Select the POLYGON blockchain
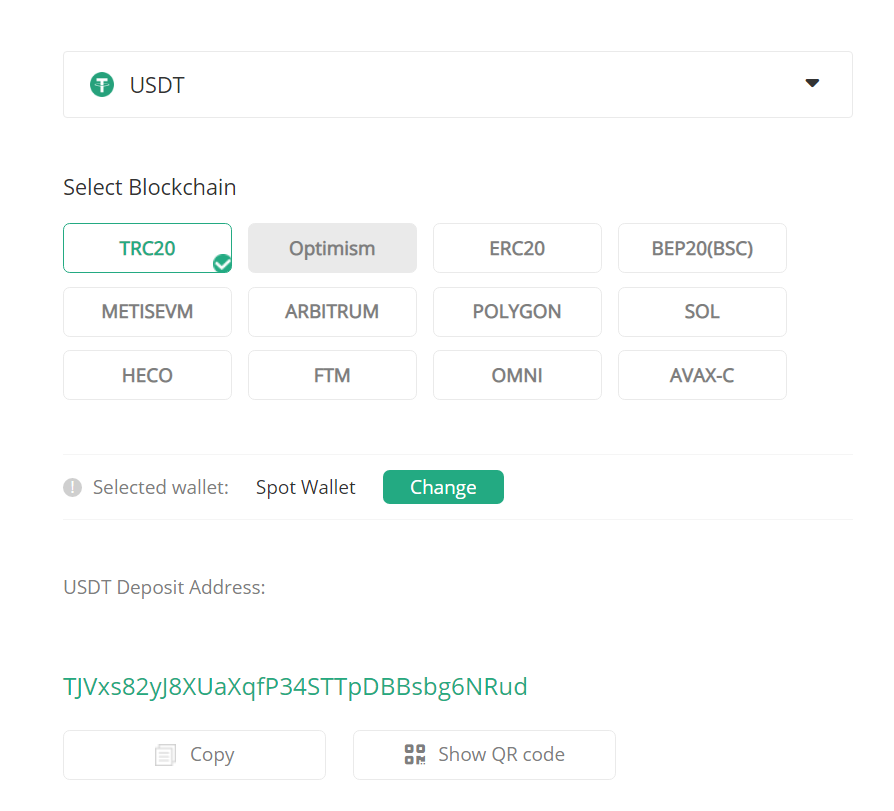This screenshot has height=811, width=894. pyautogui.click(x=517, y=312)
